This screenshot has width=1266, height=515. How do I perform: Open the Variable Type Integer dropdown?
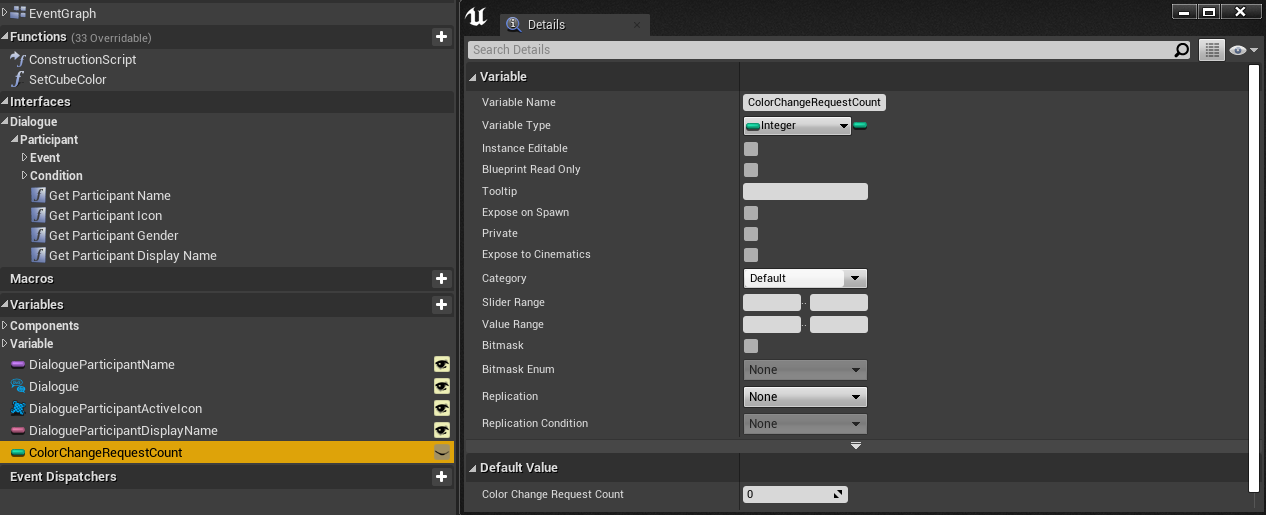tap(797, 125)
